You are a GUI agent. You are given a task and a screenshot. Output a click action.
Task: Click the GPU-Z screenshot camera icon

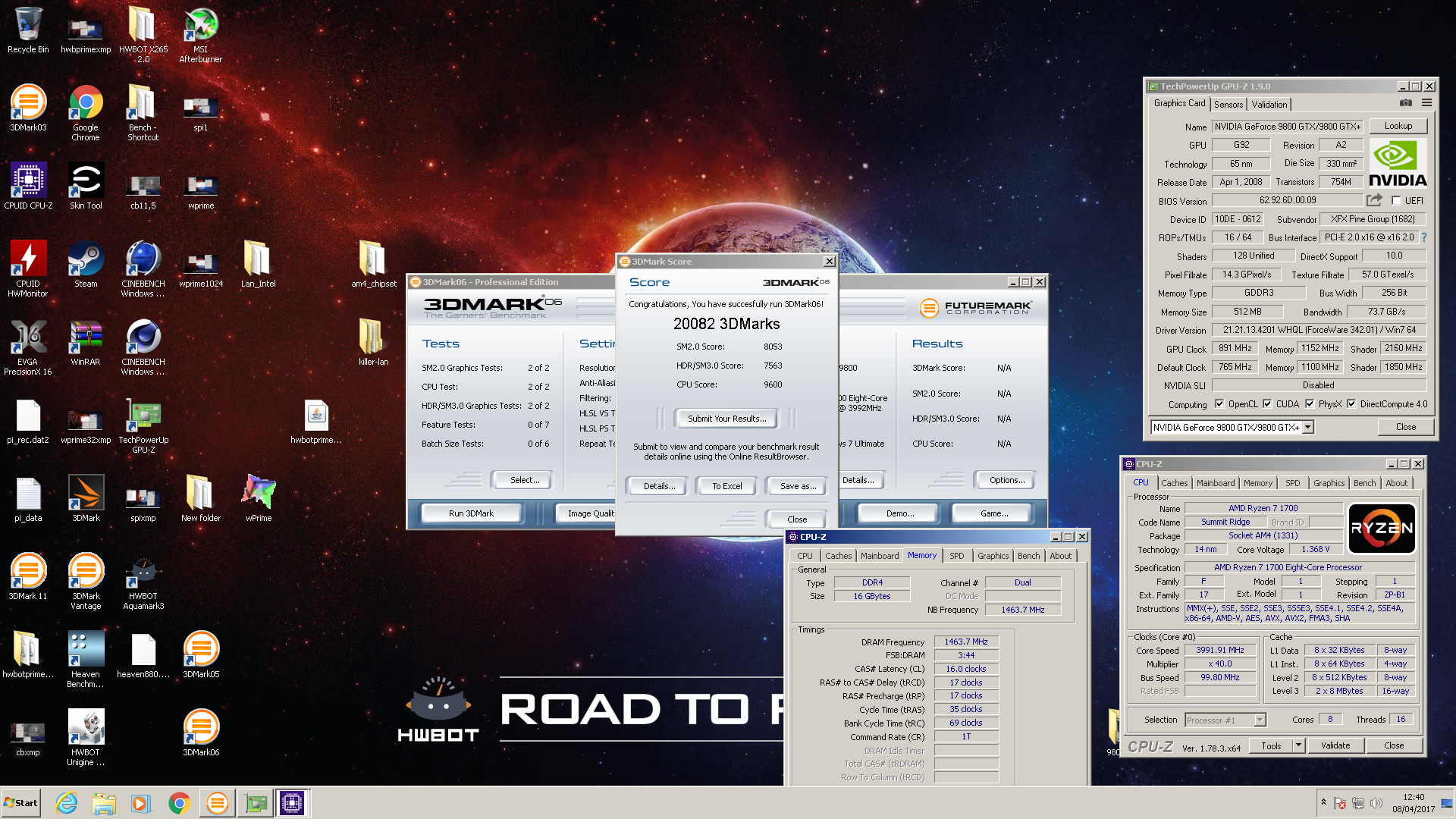pos(1405,103)
